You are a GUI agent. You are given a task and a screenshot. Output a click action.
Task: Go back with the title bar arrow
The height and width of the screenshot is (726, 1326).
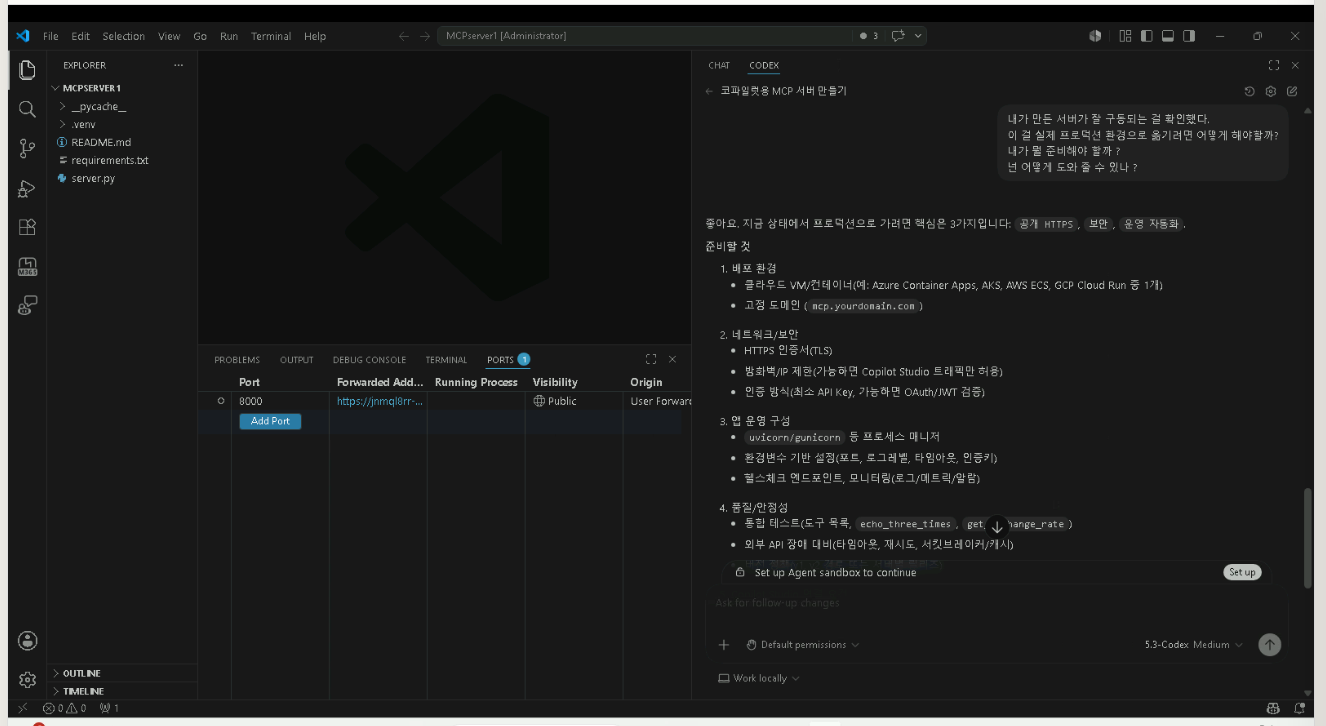click(x=404, y=36)
